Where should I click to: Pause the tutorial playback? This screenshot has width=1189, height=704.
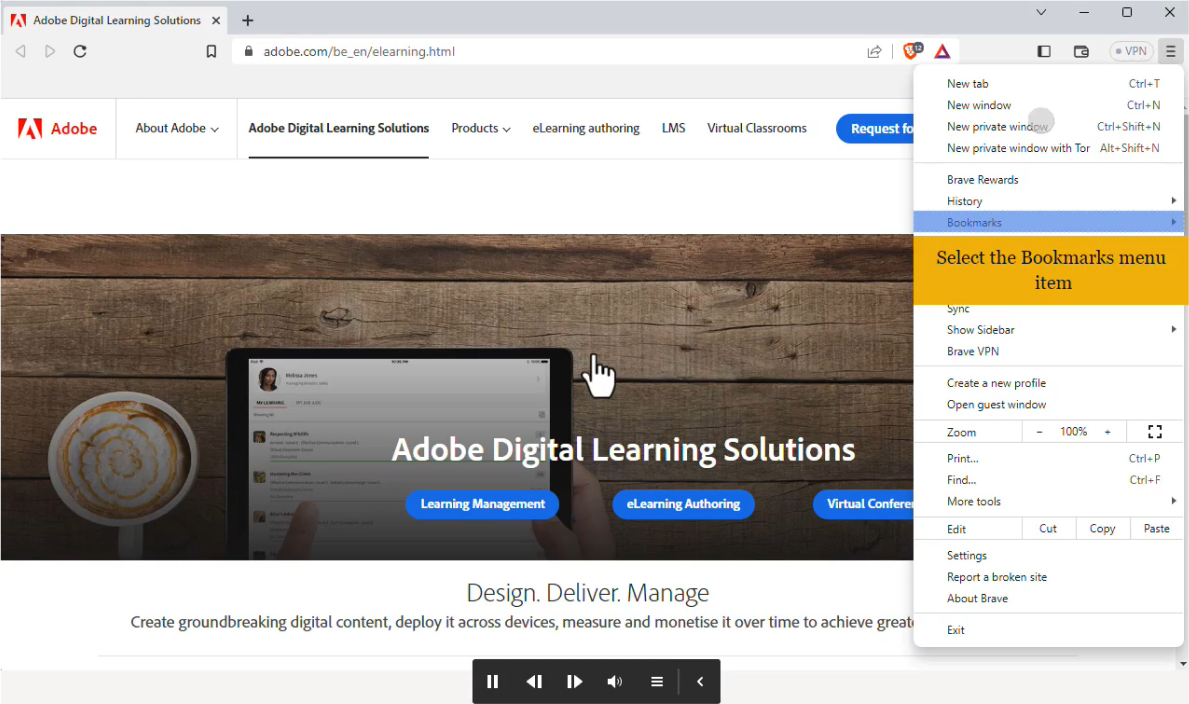pos(492,681)
